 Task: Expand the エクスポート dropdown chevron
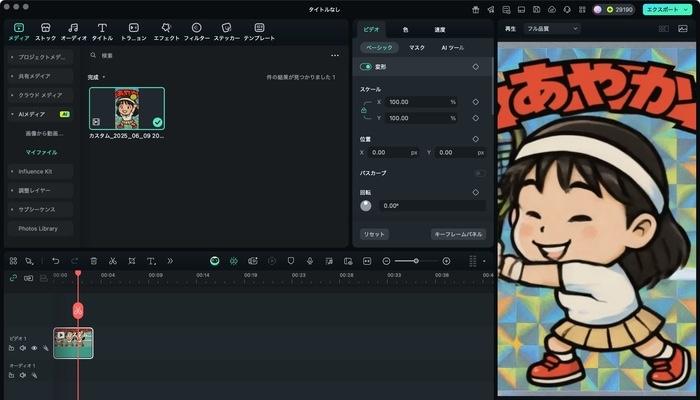pos(686,9)
